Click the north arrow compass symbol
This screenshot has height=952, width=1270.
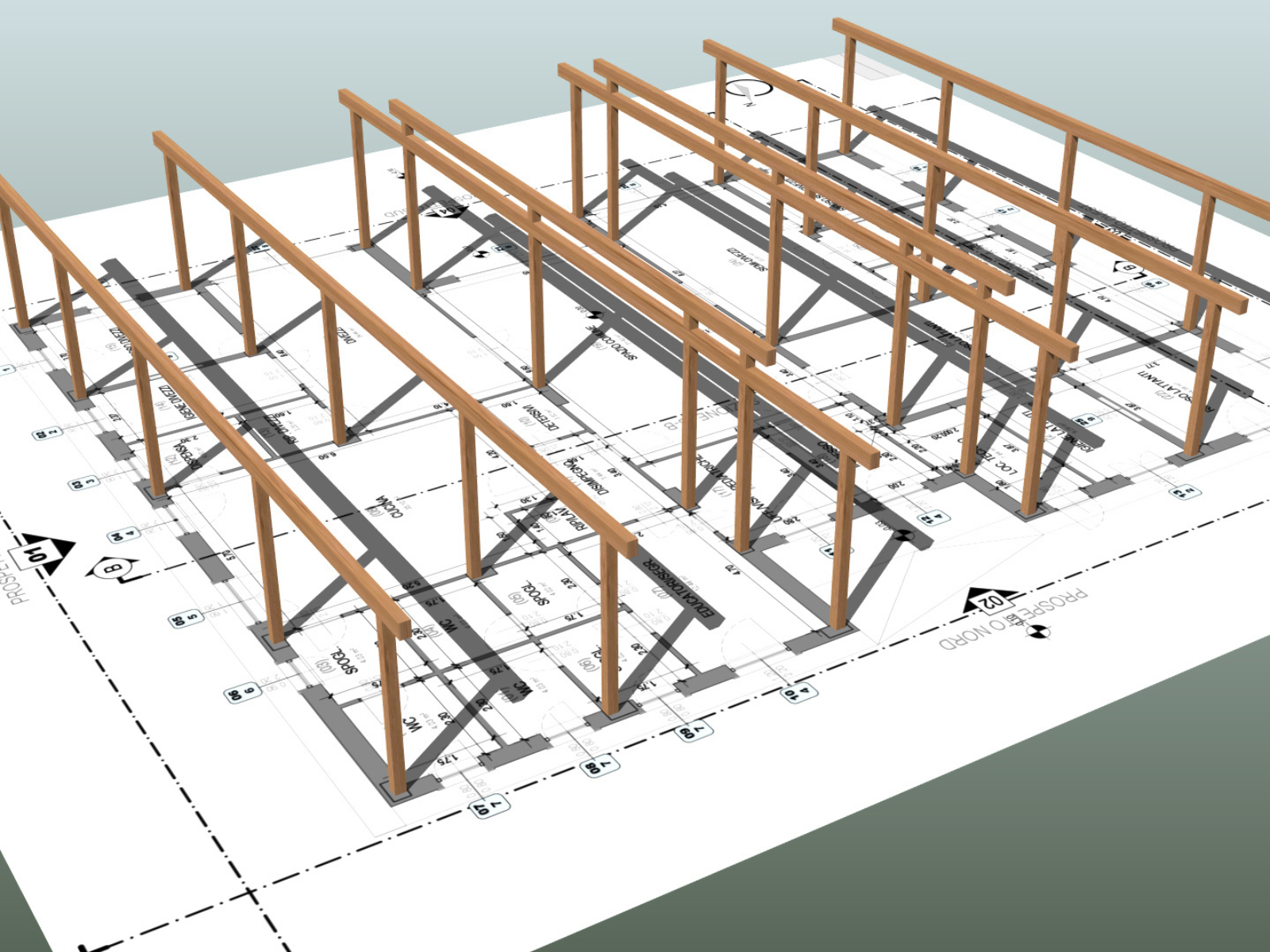[745, 92]
